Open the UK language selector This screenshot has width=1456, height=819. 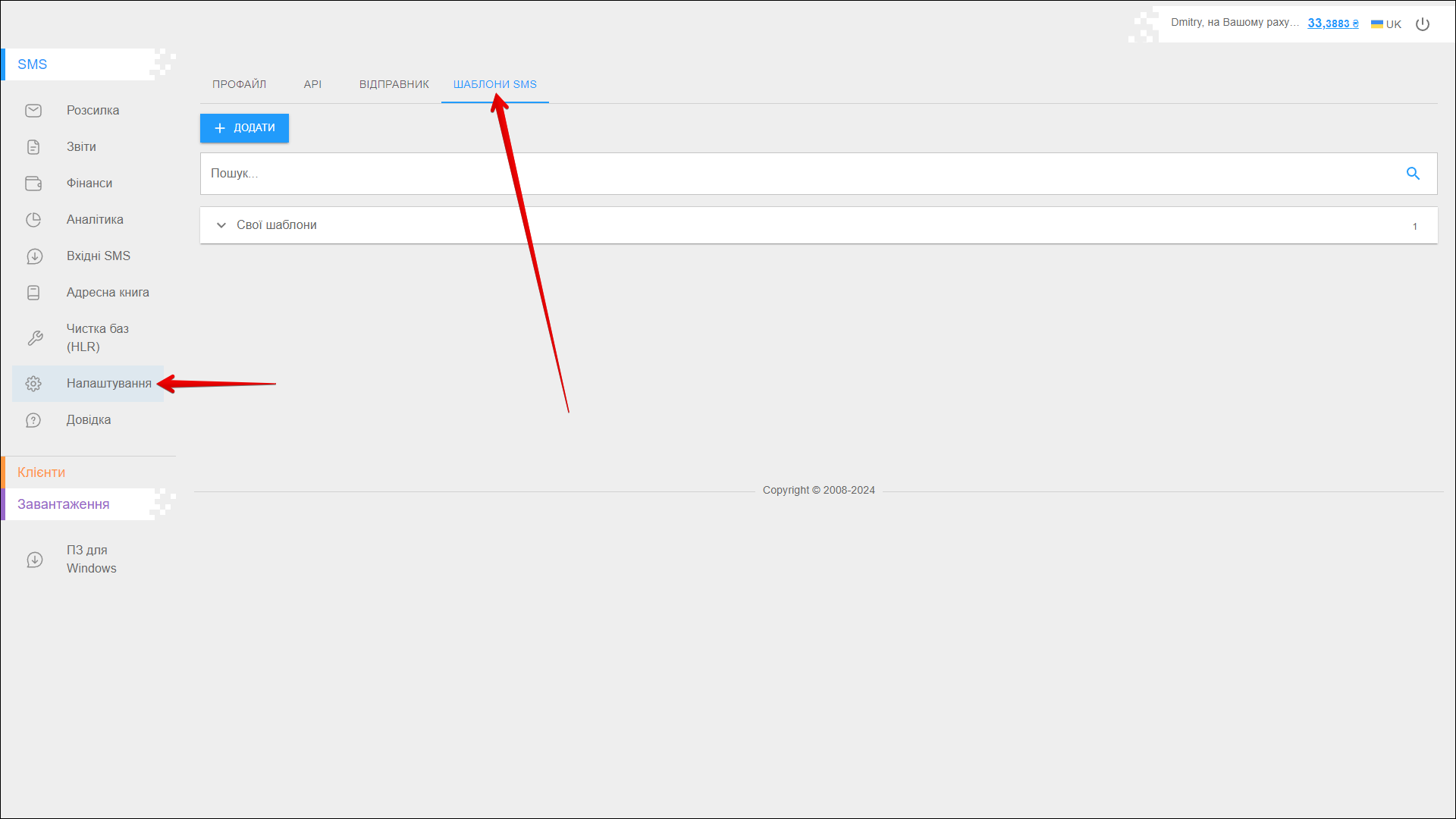pyautogui.click(x=1386, y=24)
